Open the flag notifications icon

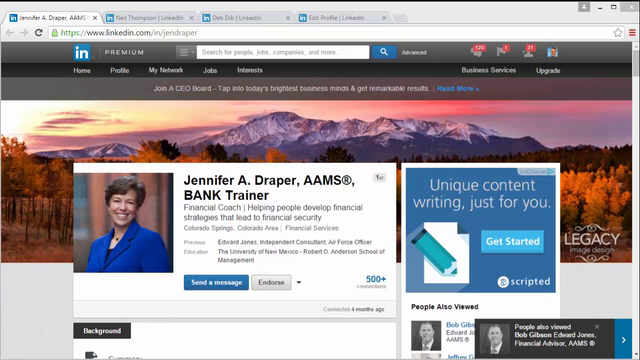coord(502,51)
